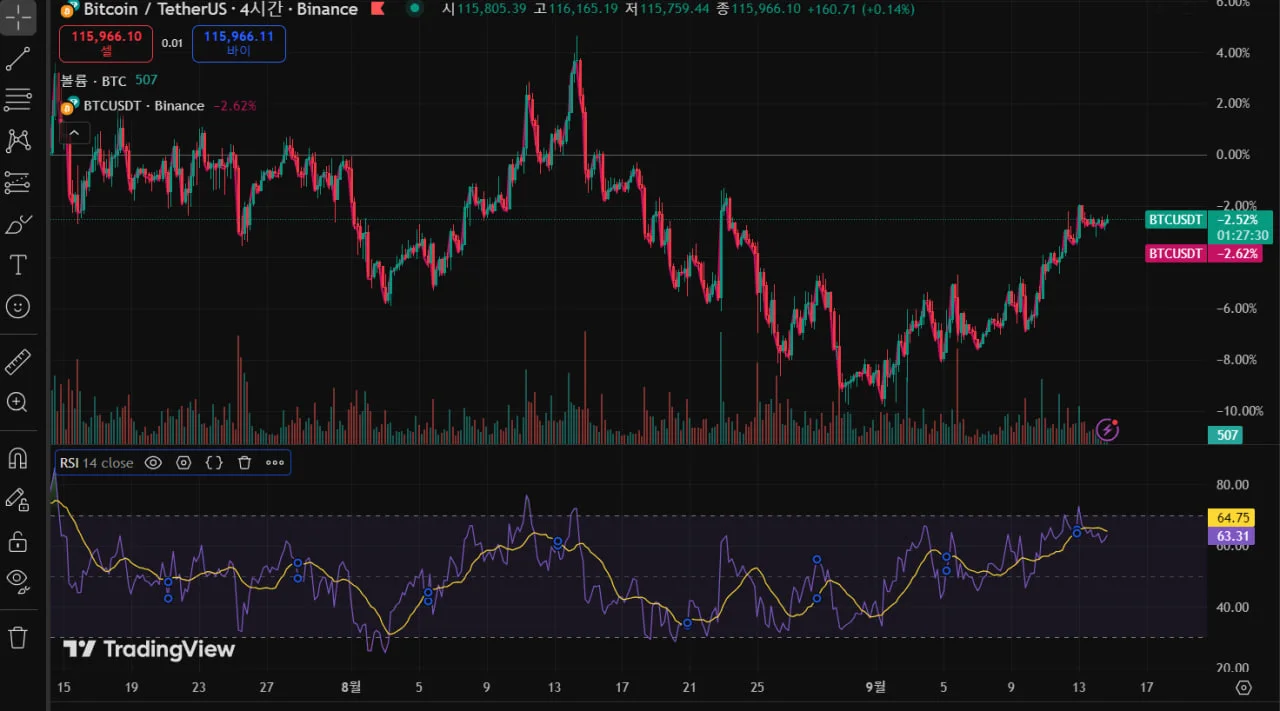Screen dimensions: 1280x711
Task: Open the emoji icons tool
Action: [18, 306]
